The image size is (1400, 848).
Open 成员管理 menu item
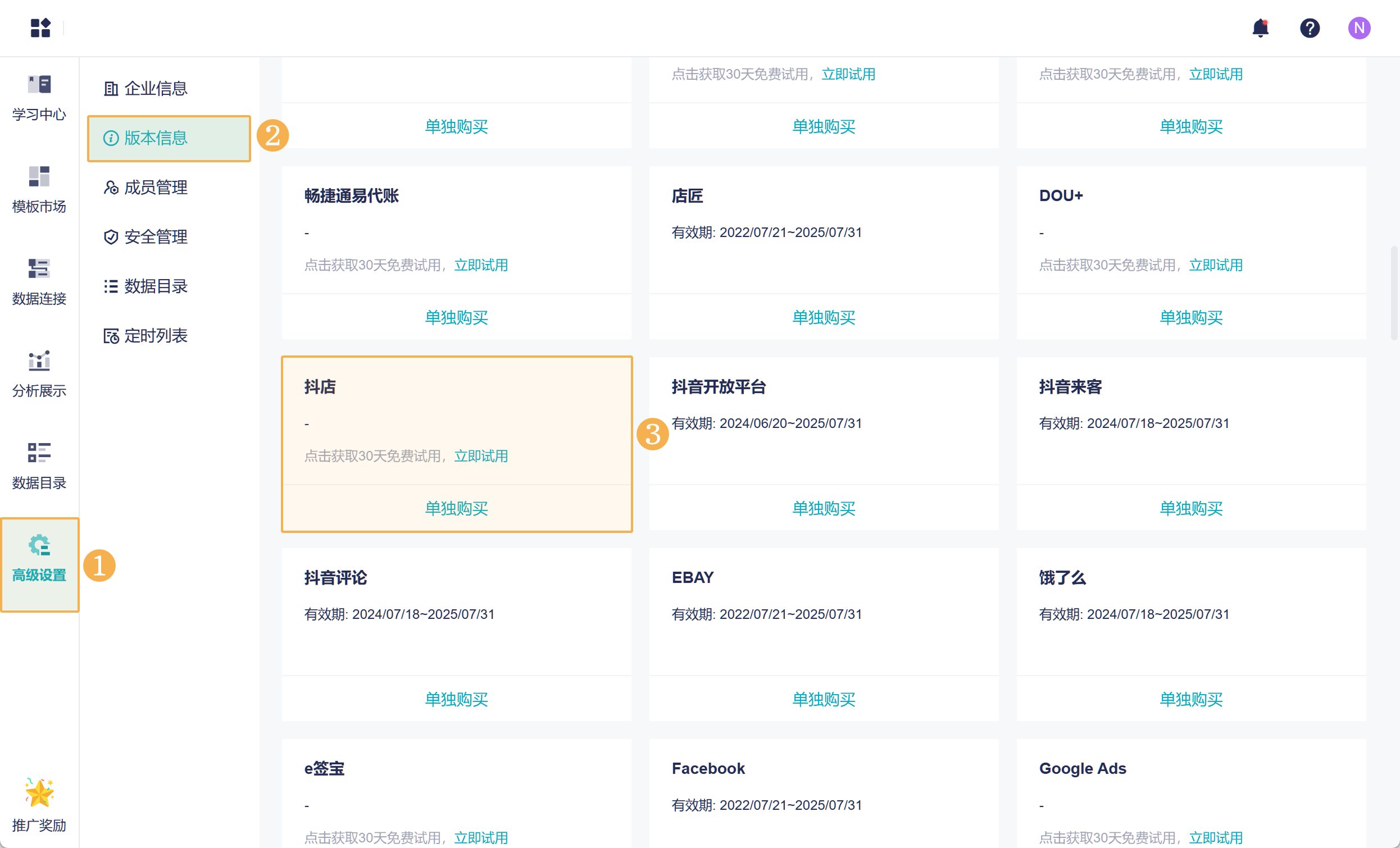click(155, 188)
